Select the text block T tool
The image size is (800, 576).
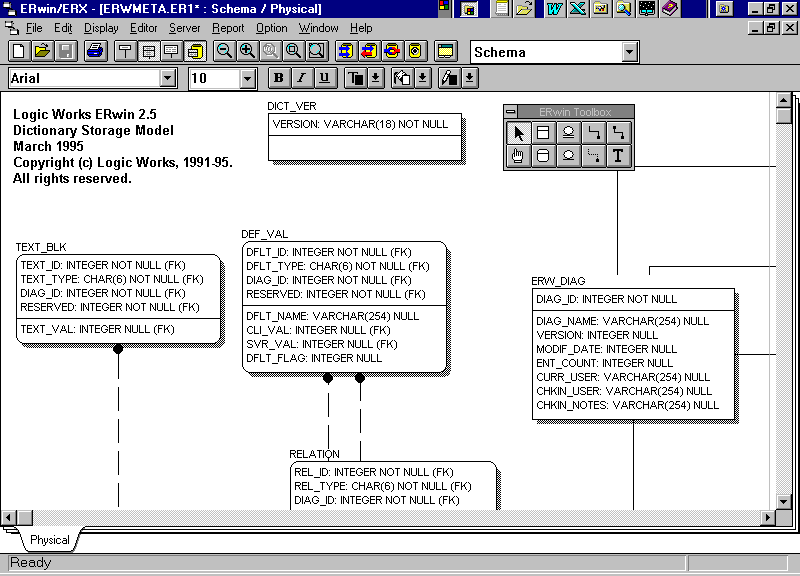pos(618,155)
